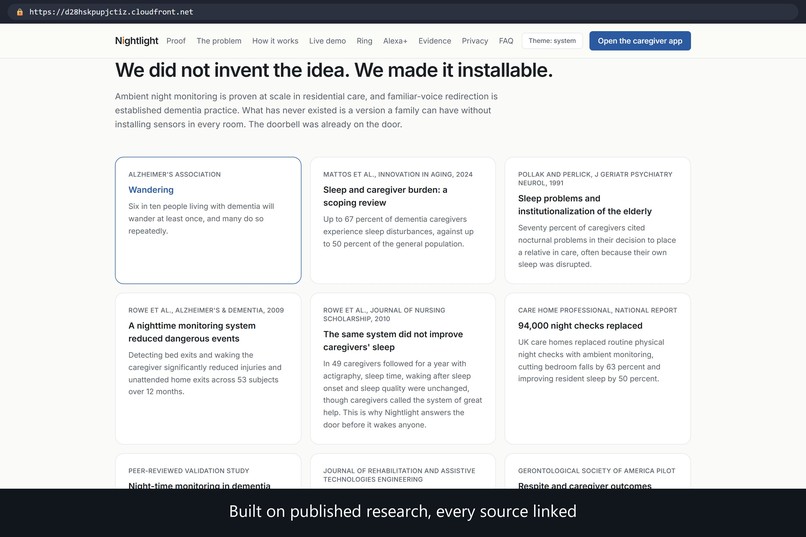Go to the Nightlight home logo
Image resolution: width=806 pixels, height=537 pixels.
tap(137, 41)
